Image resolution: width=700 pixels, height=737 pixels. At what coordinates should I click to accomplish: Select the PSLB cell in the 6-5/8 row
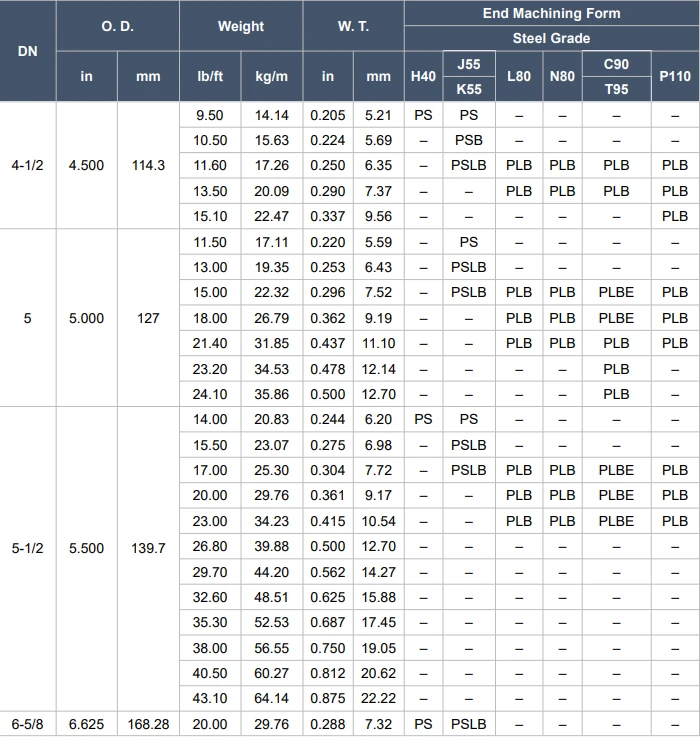[x=469, y=724]
